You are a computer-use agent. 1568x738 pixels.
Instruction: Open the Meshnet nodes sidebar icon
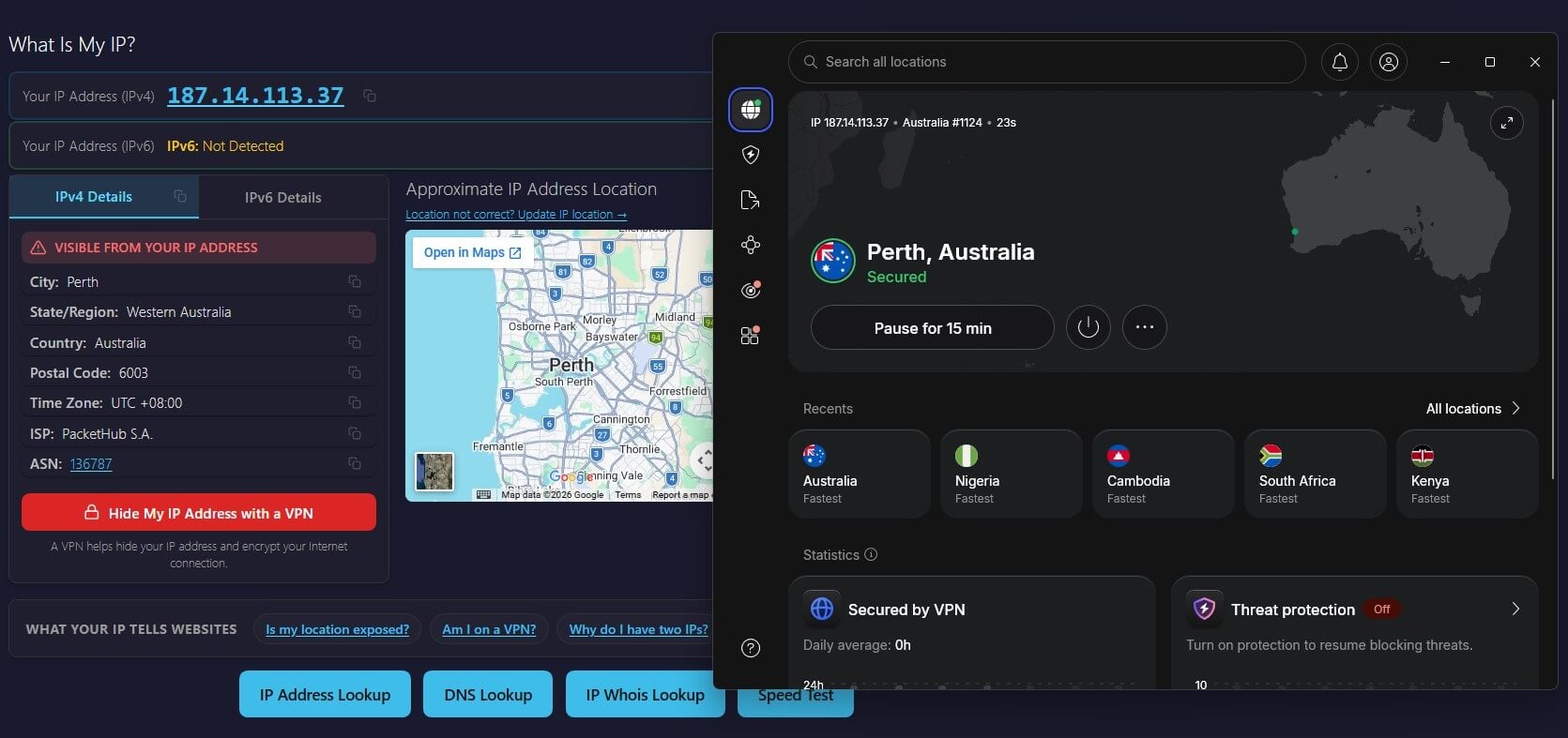(x=751, y=245)
